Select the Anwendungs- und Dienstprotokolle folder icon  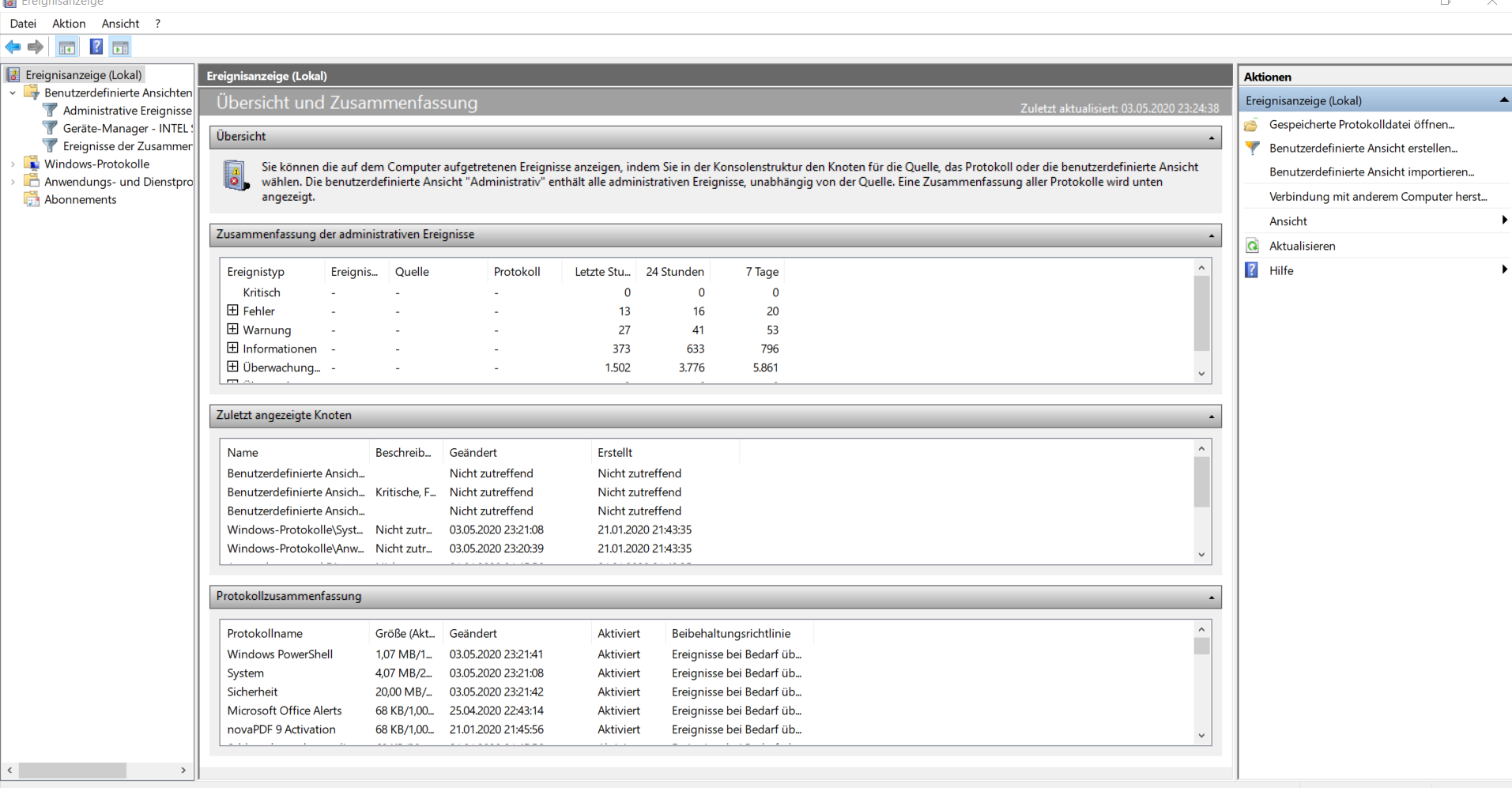click(x=32, y=182)
